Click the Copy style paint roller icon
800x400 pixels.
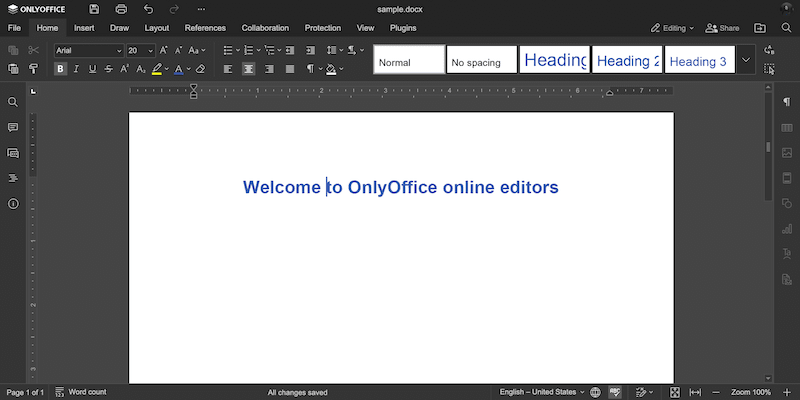[x=33, y=68]
